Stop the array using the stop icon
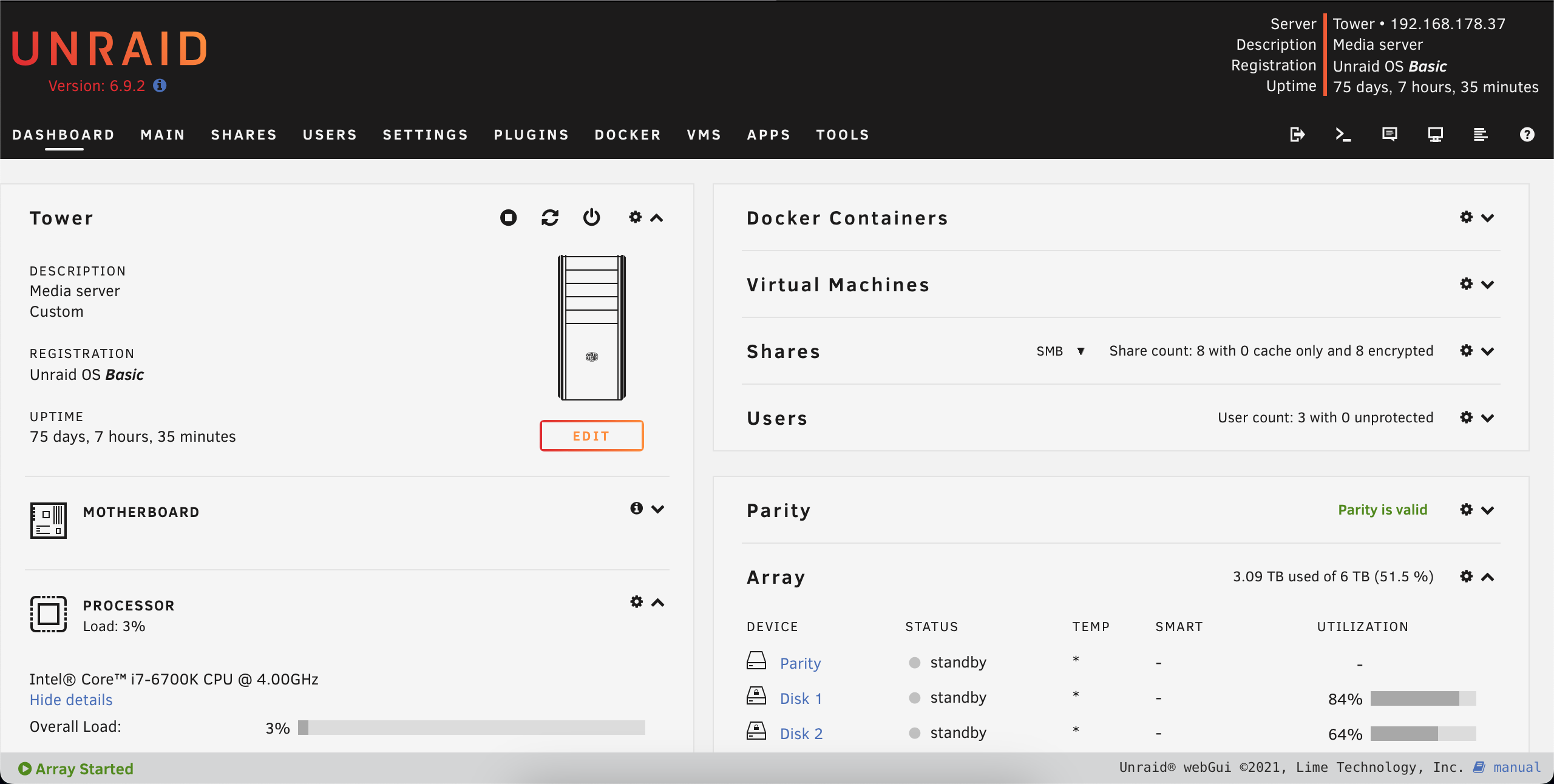The height and width of the screenshot is (784, 1554). pos(509,217)
